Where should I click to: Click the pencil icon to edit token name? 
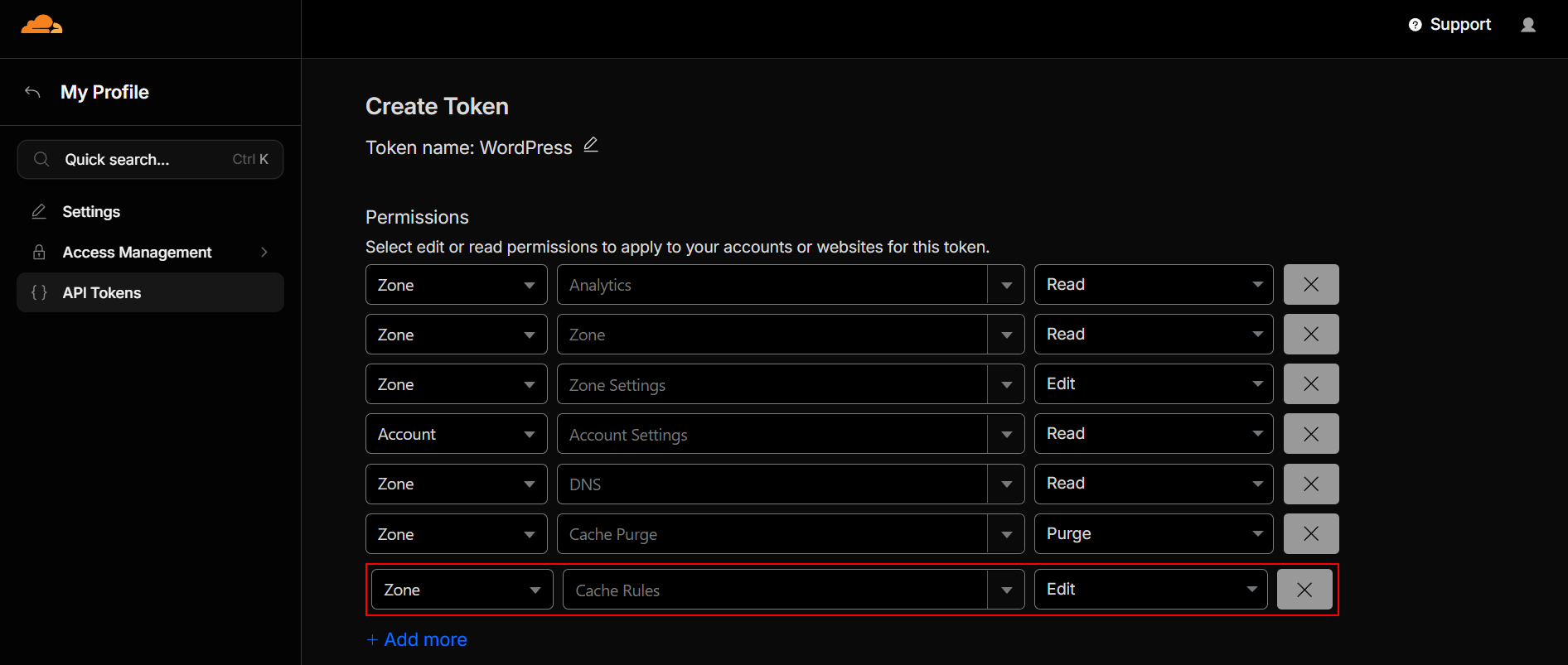coord(591,145)
